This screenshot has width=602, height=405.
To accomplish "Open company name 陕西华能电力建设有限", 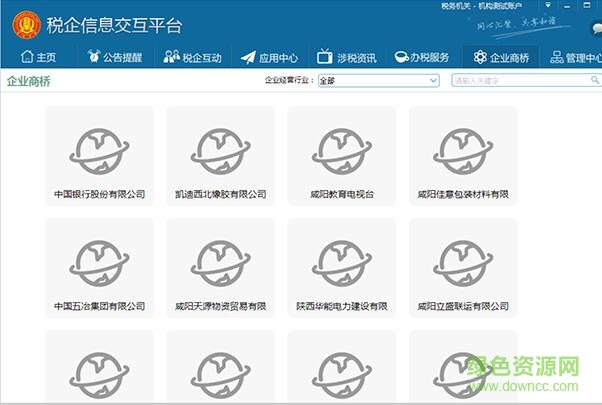I will (x=342, y=306).
